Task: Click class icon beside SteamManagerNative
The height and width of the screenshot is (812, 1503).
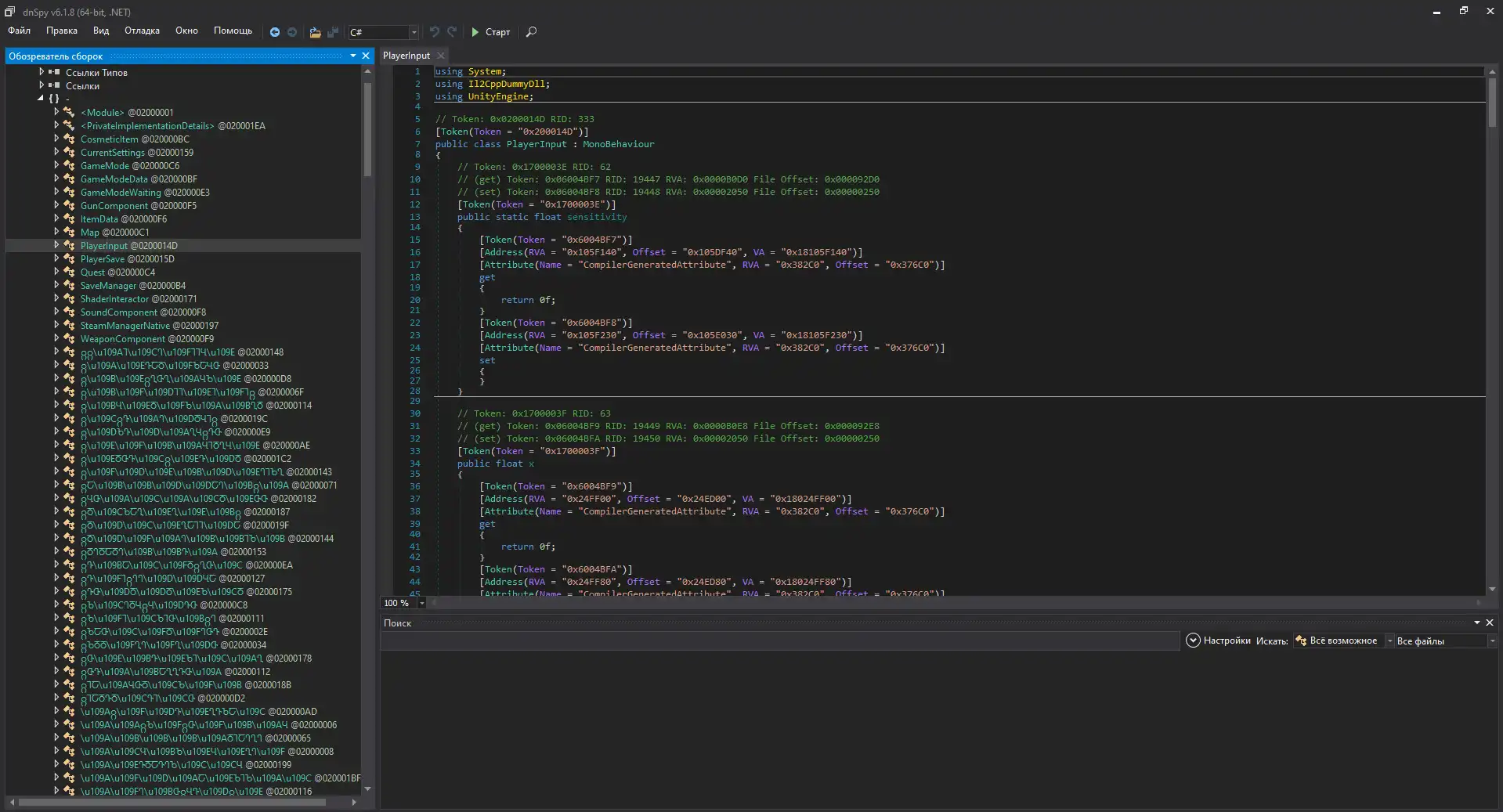Action: pos(69,325)
